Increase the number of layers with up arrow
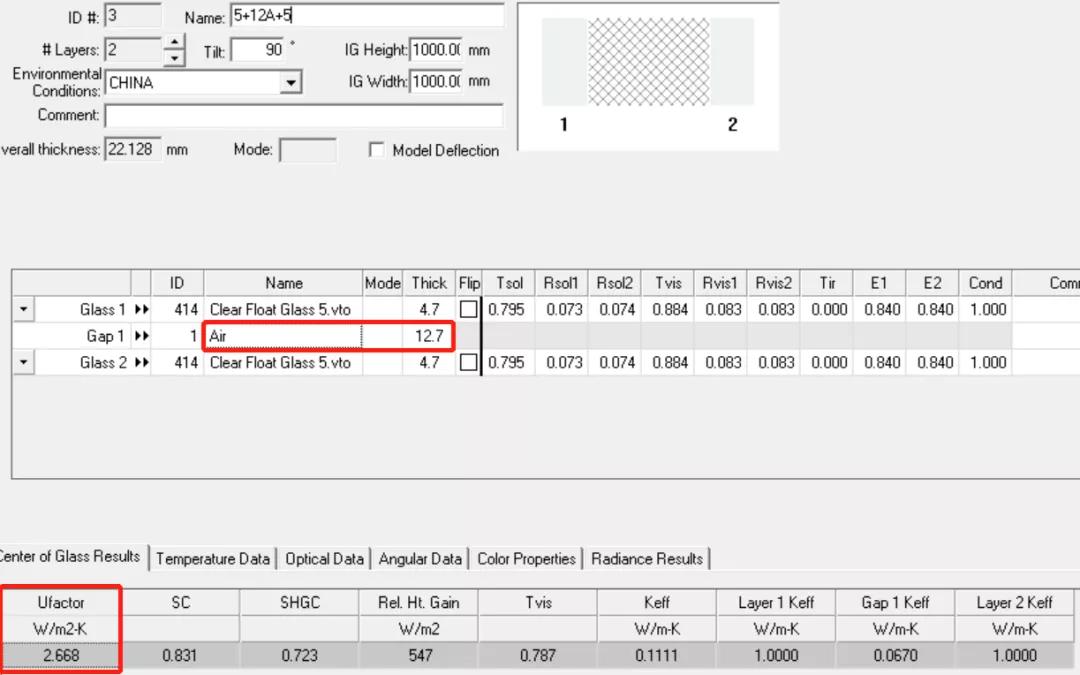Screen dimensions: 1080x675 point(174,43)
